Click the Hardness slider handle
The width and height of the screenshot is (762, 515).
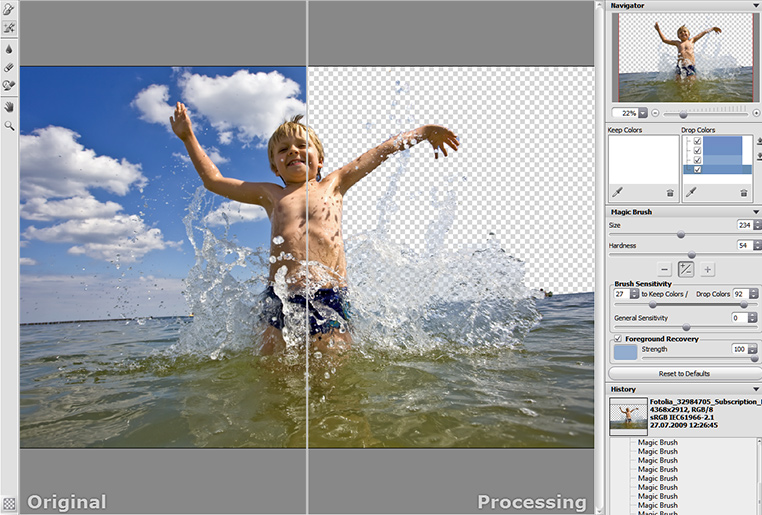tap(692, 255)
